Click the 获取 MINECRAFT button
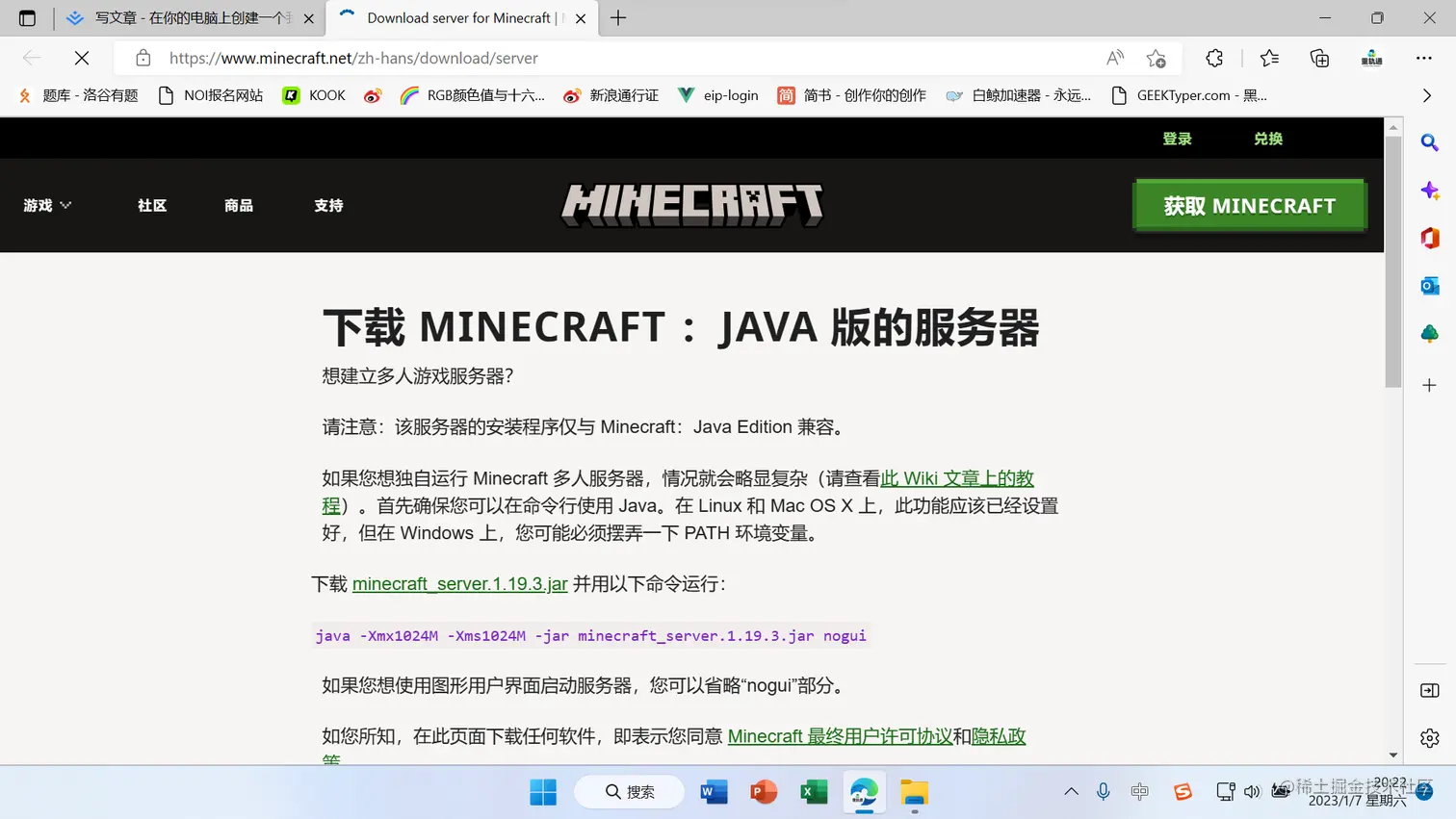 pos(1250,205)
